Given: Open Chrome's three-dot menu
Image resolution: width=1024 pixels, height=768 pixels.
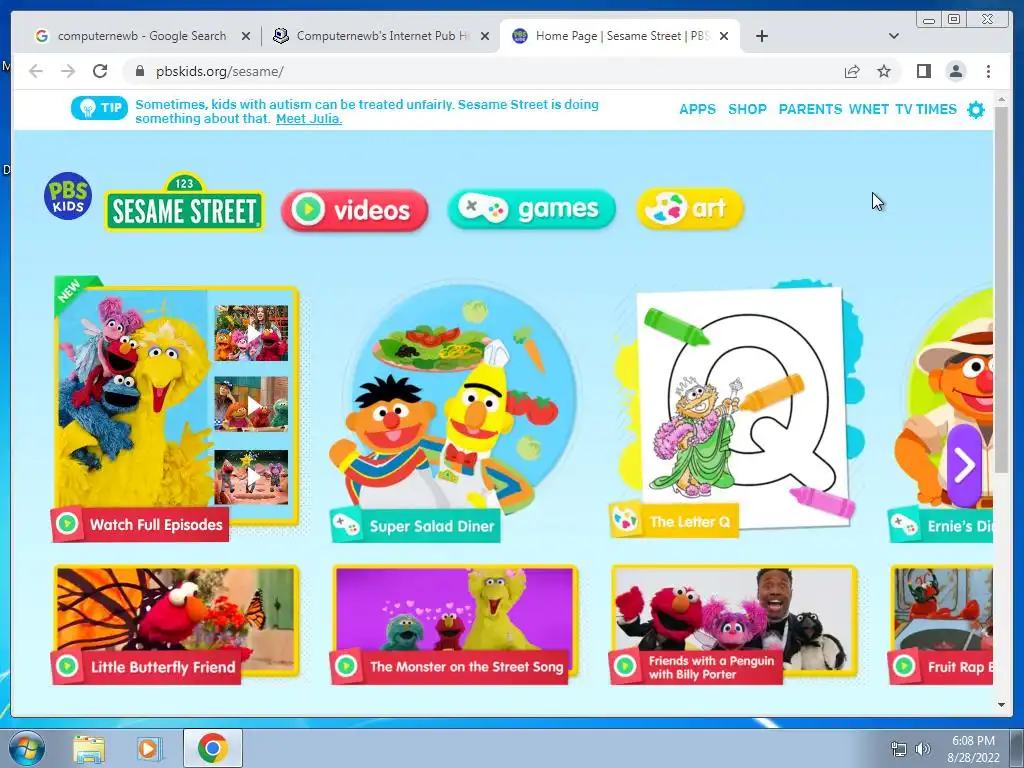Looking at the screenshot, I should (988, 71).
